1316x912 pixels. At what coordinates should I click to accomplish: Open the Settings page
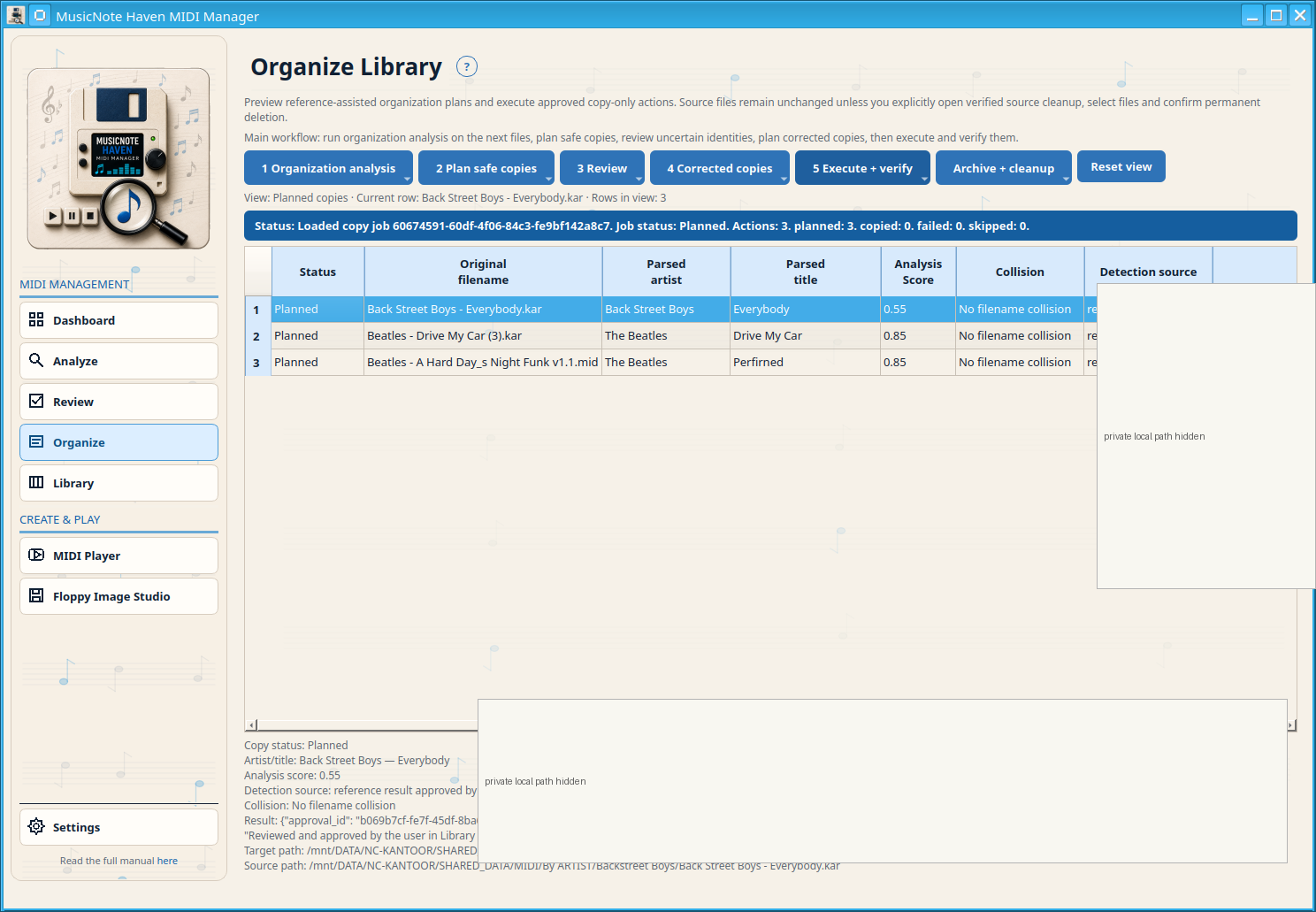(119, 827)
